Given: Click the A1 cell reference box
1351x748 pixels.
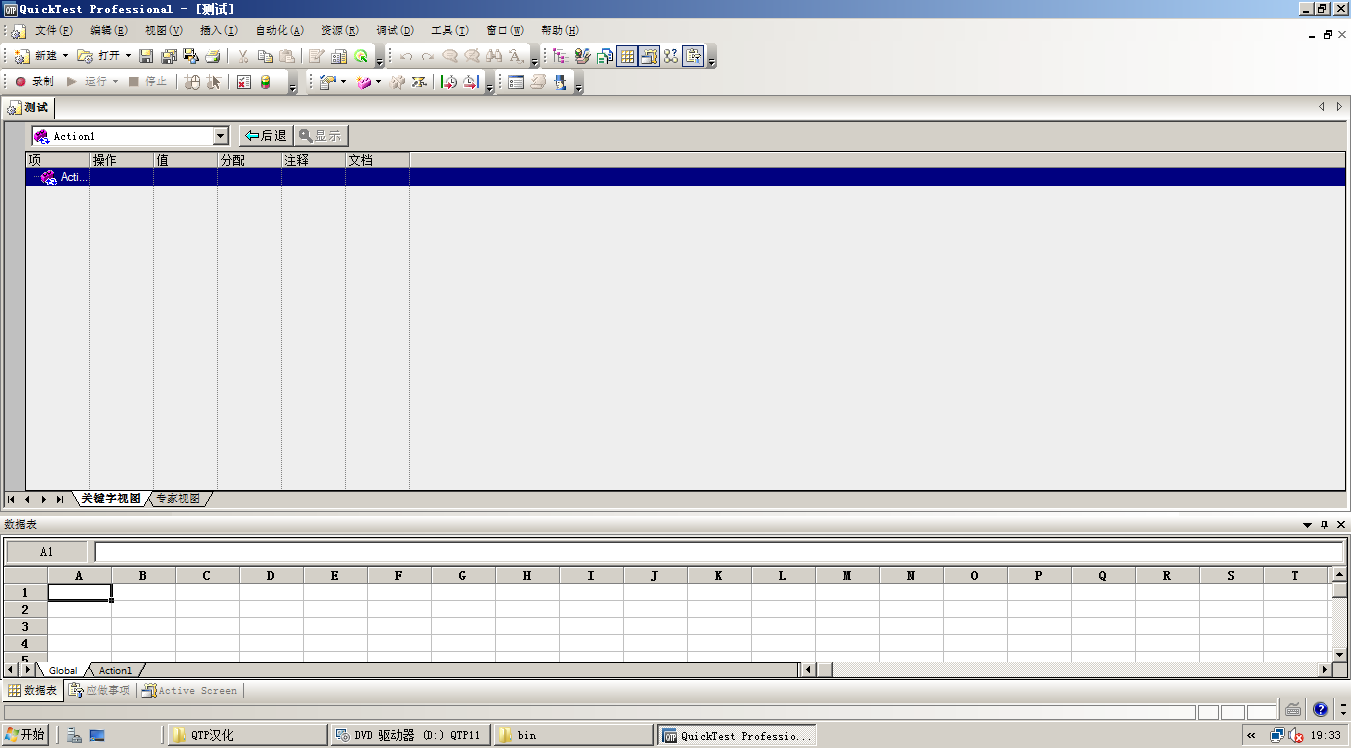Looking at the screenshot, I should 47,552.
